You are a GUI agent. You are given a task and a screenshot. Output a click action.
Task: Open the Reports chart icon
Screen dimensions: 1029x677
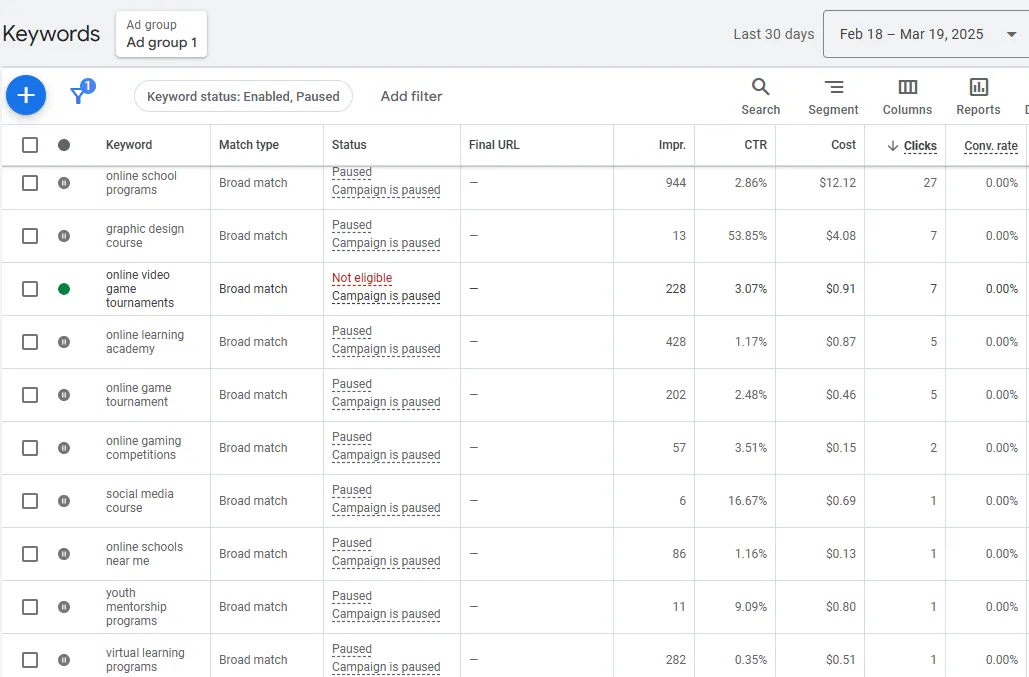[x=978, y=96]
